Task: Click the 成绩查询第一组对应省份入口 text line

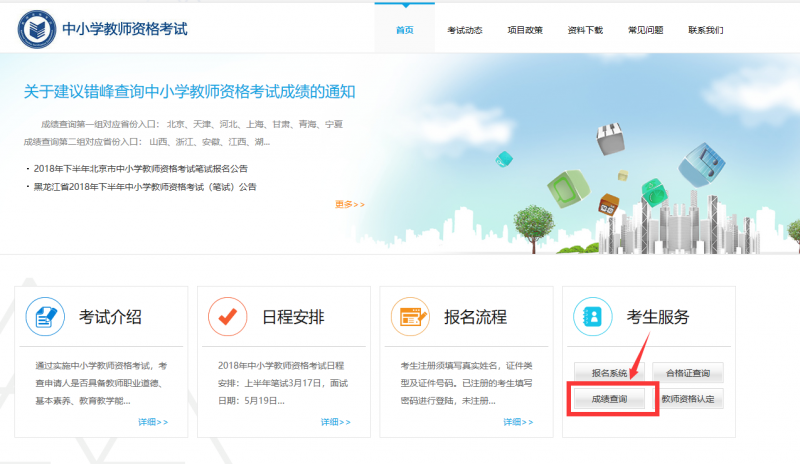Action: 192,124
